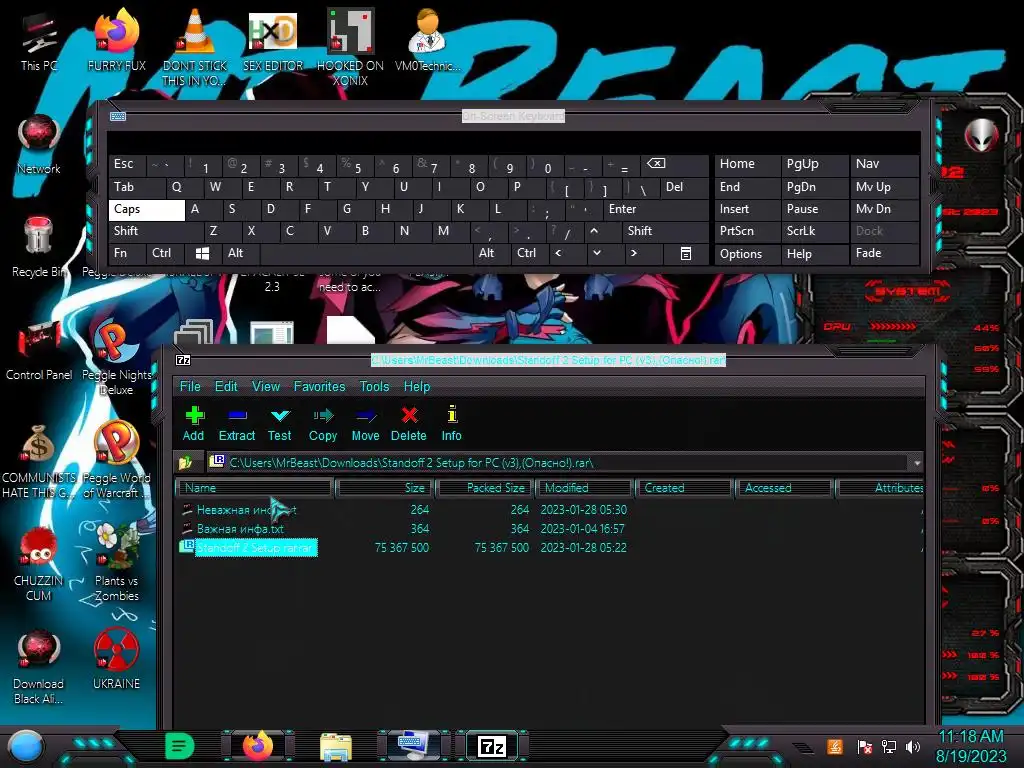1024x768 pixels.
Task: Click the Start orb on taskbar
Action: tap(25, 746)
